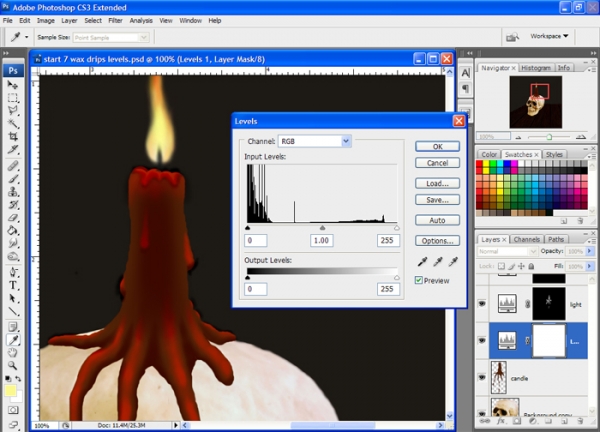The image size is (600, 432).
Task: Select the Path Selection tool
Action: click(x=13, y=298)
